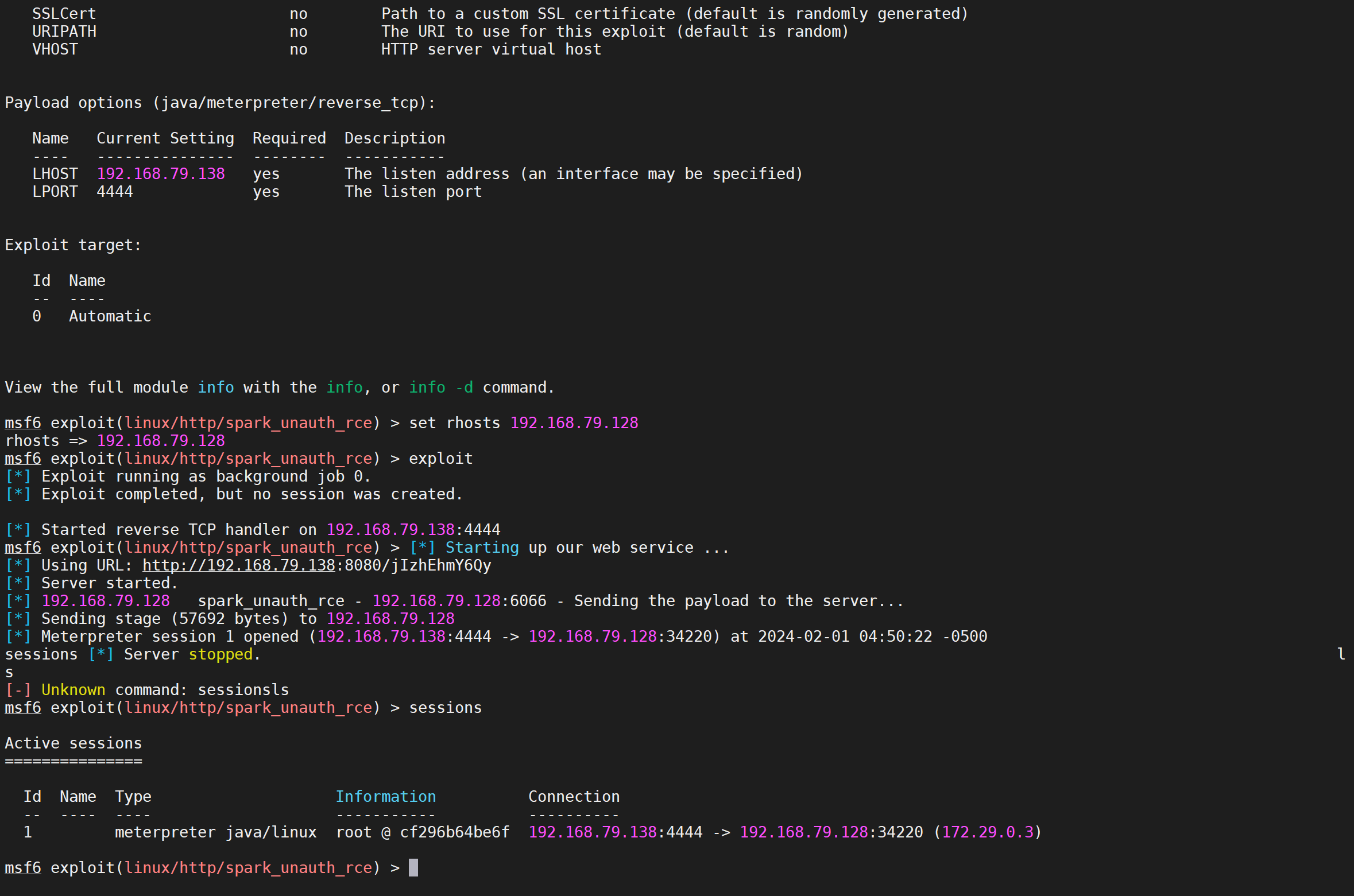The image size is (1354, 896).
Task: Click the red [-] error marker
Action: point(18,690)
